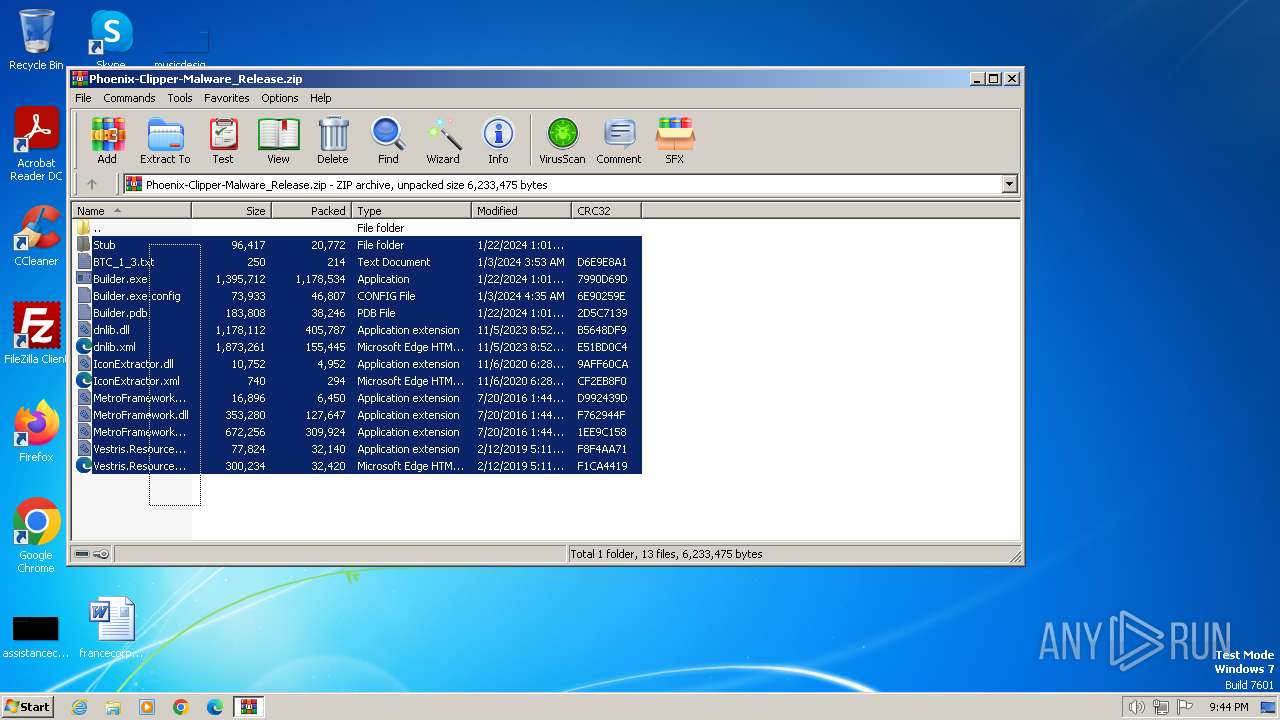Click the Test archive icon
The image size is (1280, 720).
pyautogui.click(x=223, y=141)
